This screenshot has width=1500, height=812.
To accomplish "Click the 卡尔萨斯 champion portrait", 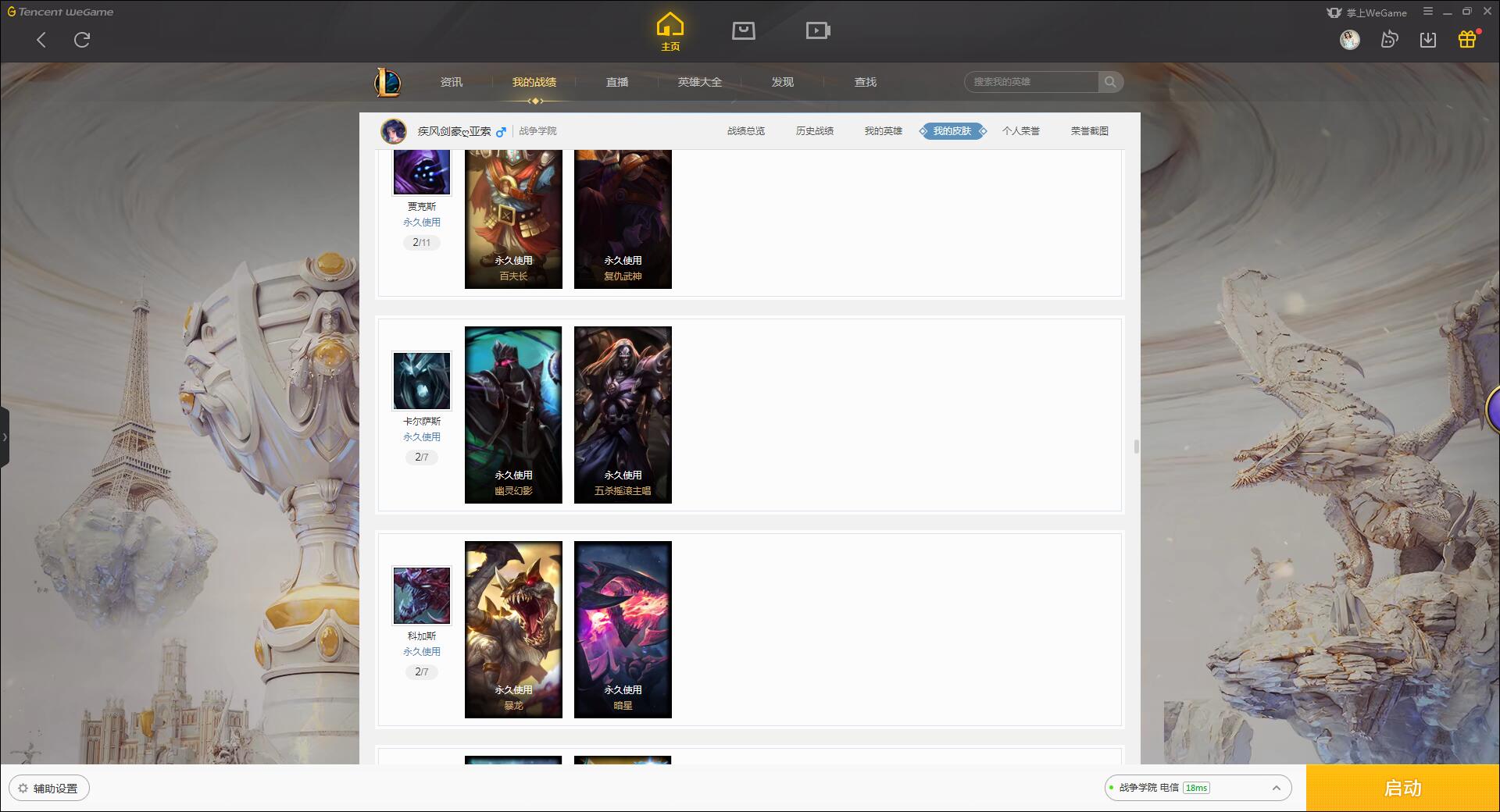I will tap(422, 381).
